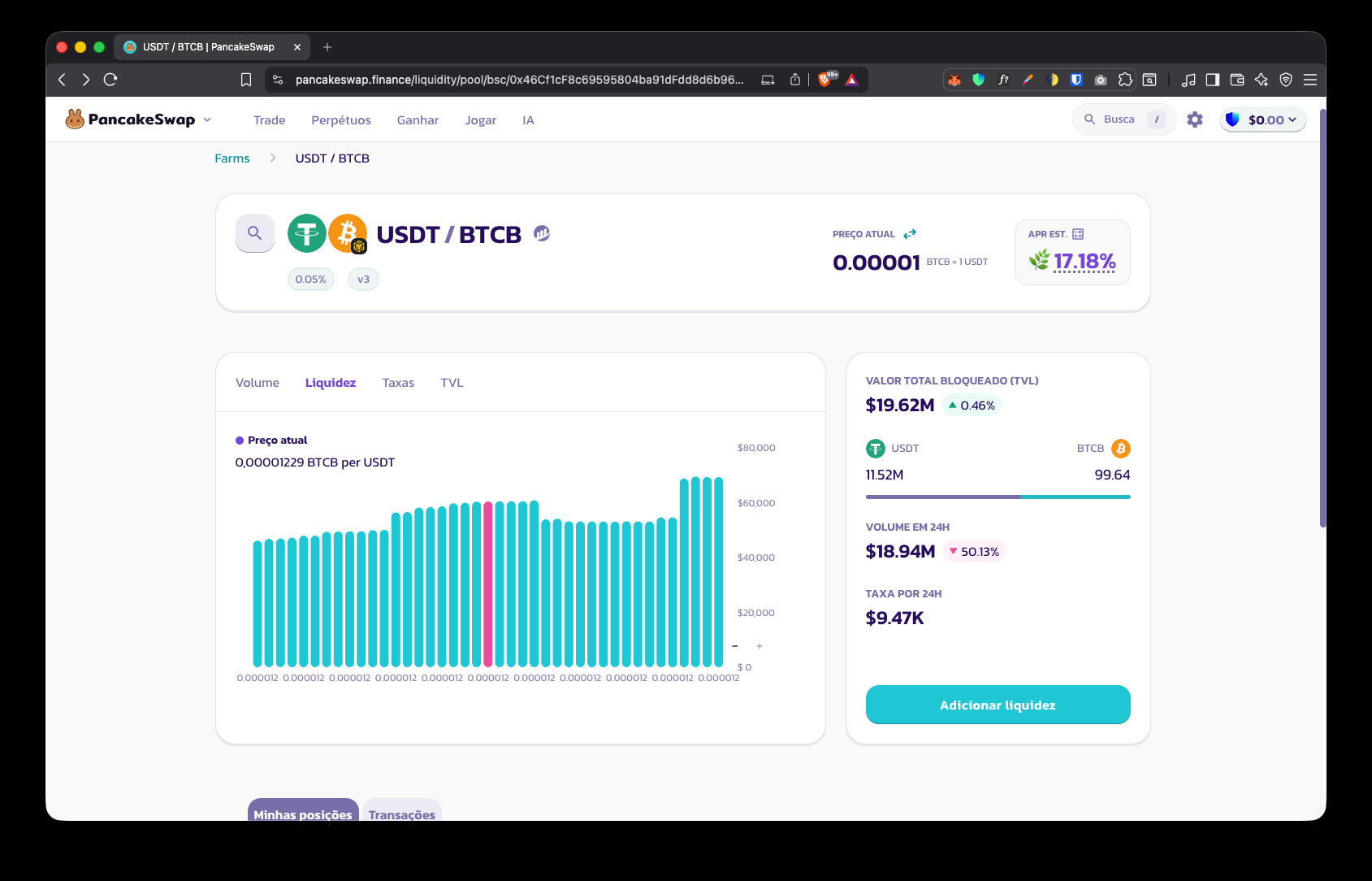Open the IA menu
Viewport: 1372px width, 881px height.
pyautogui.click(x=528, y=120)
